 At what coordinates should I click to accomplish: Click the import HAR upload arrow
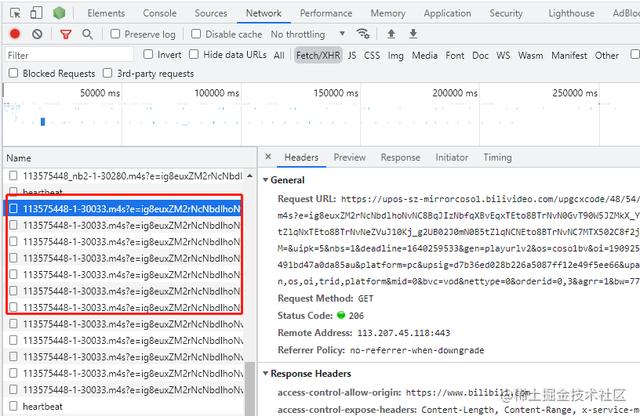pos(391,34)
